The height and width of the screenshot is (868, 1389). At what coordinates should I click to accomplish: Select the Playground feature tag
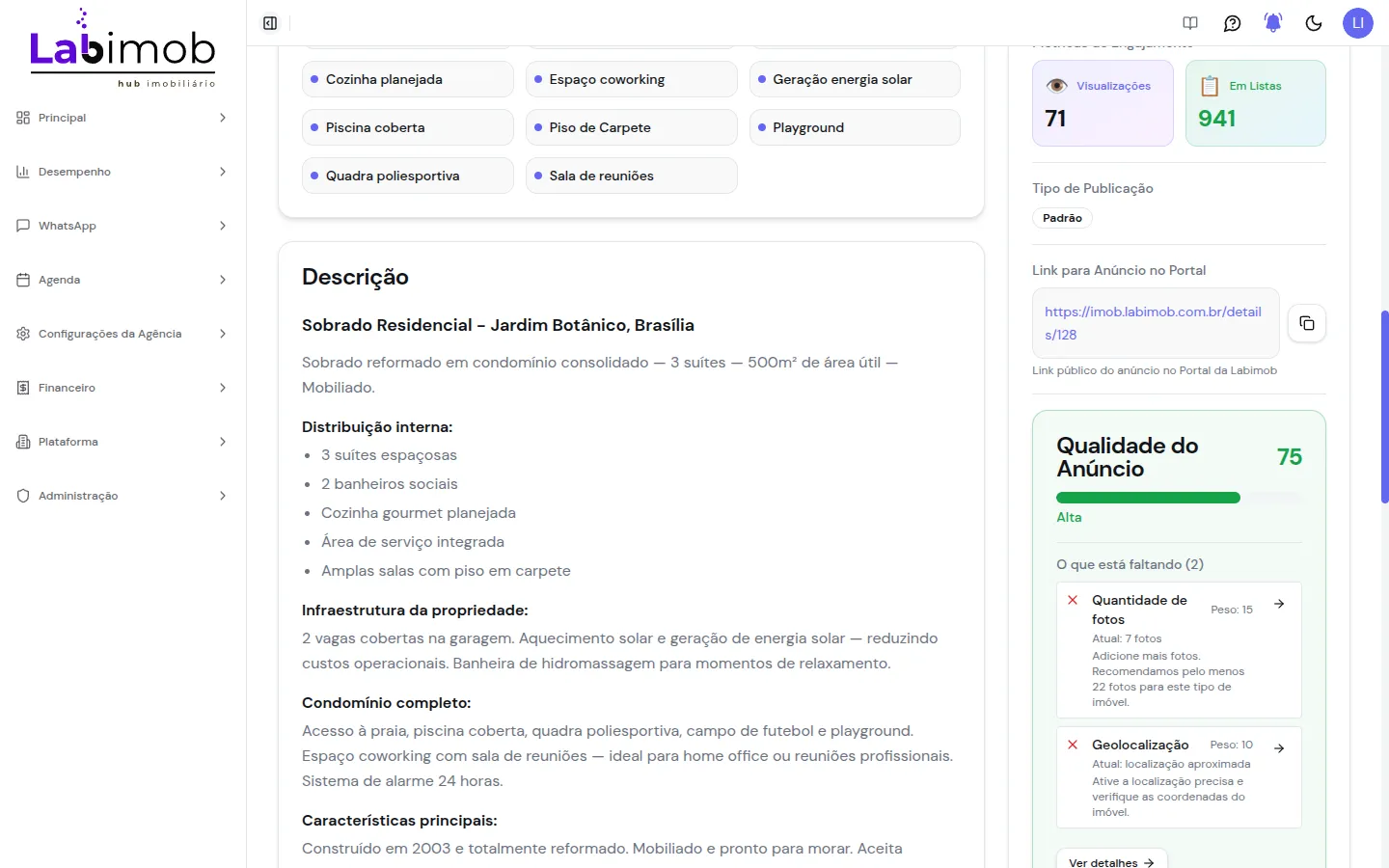point(855,127)
